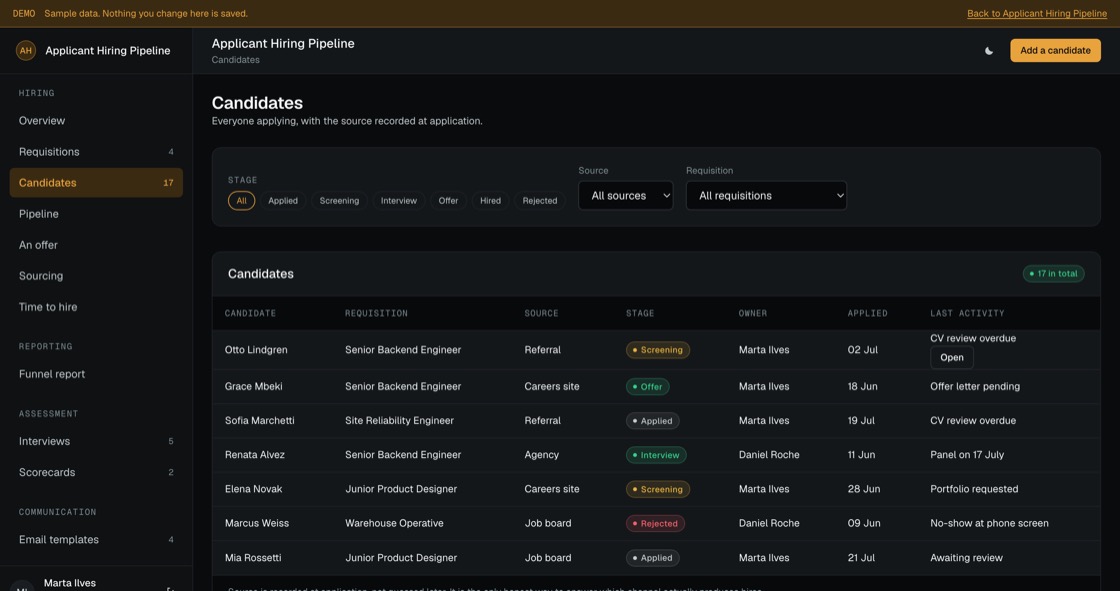Click Last Activity column header
Viewport: 1120px width, 591px height.
click(967, 313)
